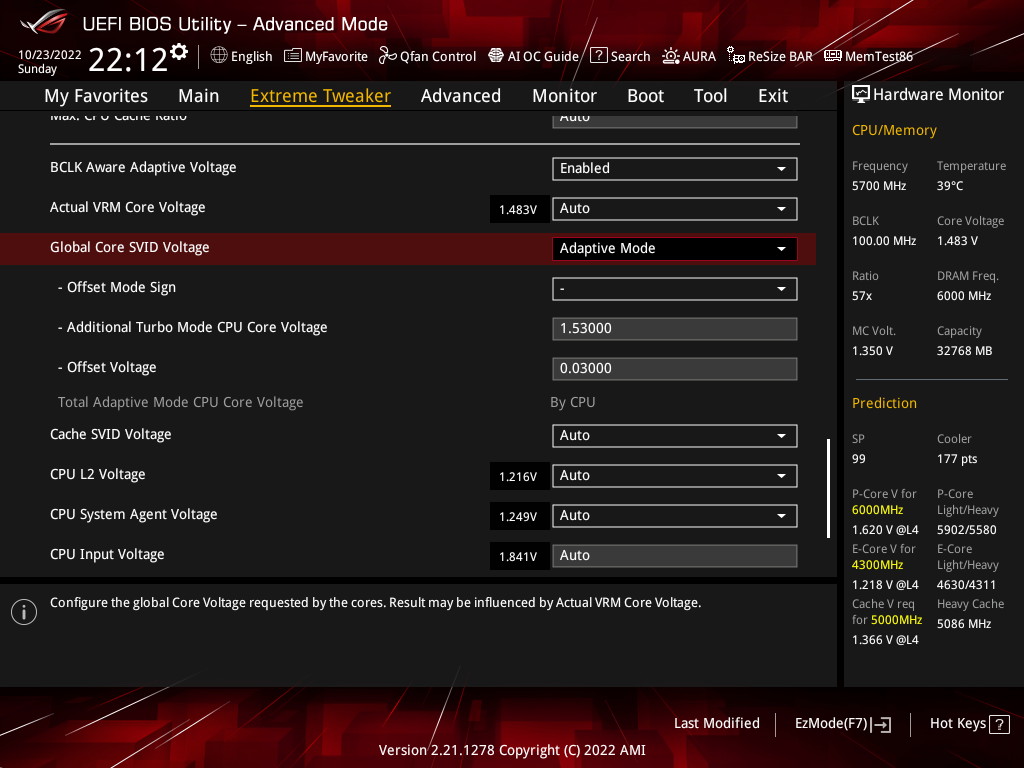
Task: Open MyFavorite list icon
Action: coord(293,56)
